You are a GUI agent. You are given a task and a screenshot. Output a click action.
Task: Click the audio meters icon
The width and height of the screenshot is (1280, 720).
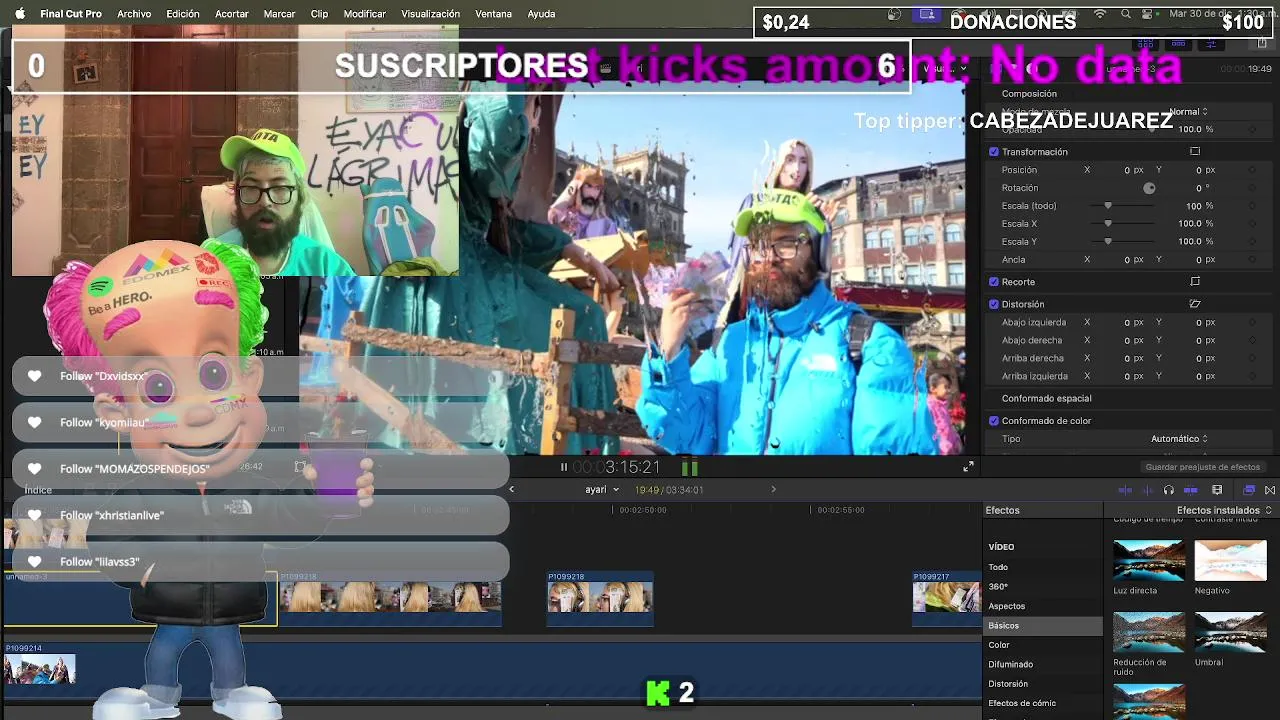[690, 467]
